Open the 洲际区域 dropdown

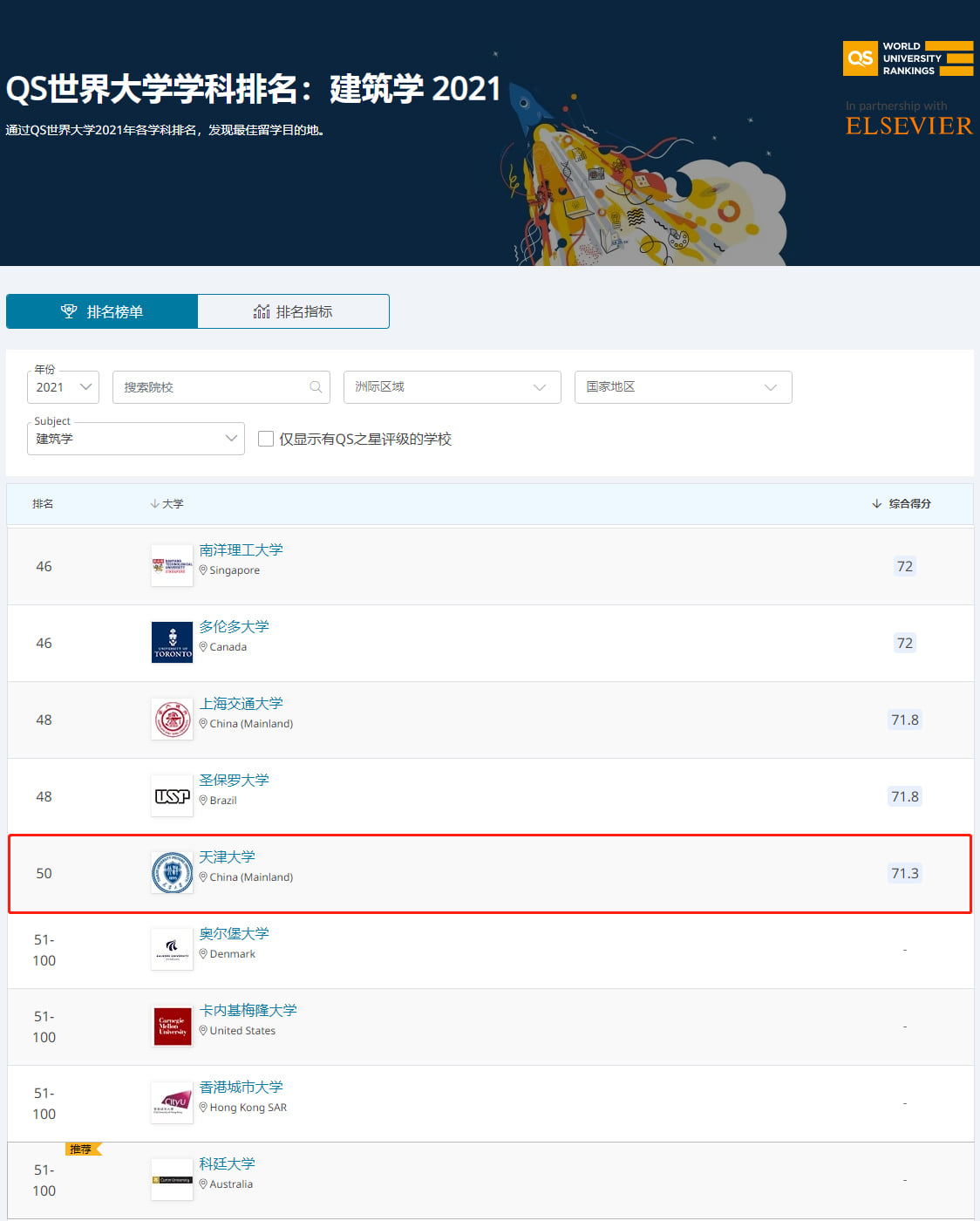(452, 387)
